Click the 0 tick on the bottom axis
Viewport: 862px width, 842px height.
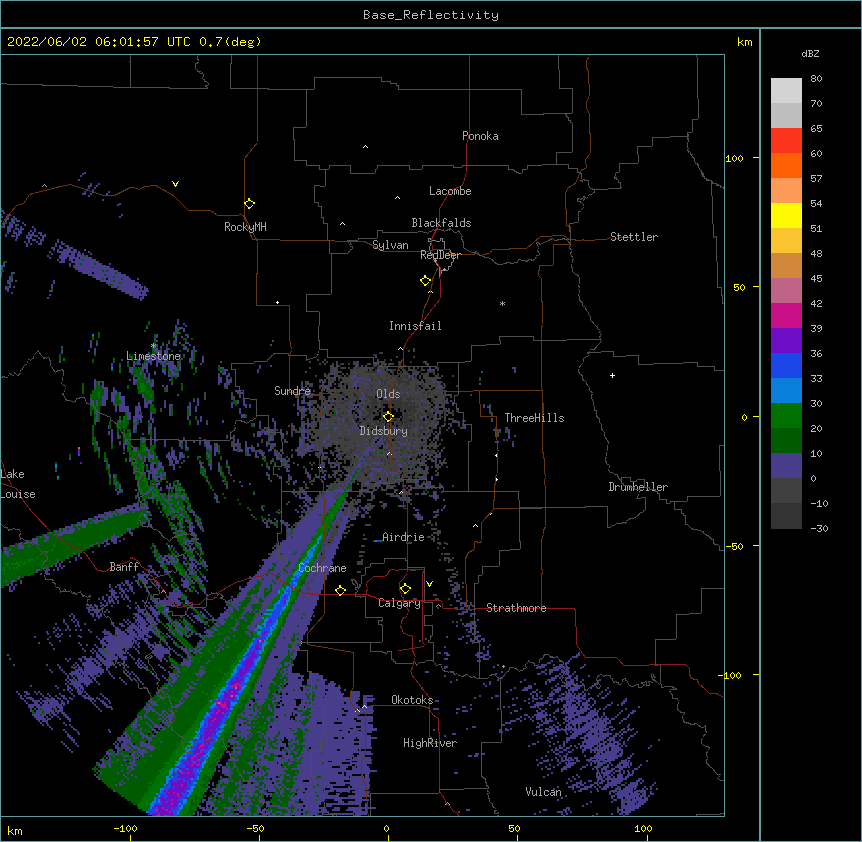(x=386, y=828)
